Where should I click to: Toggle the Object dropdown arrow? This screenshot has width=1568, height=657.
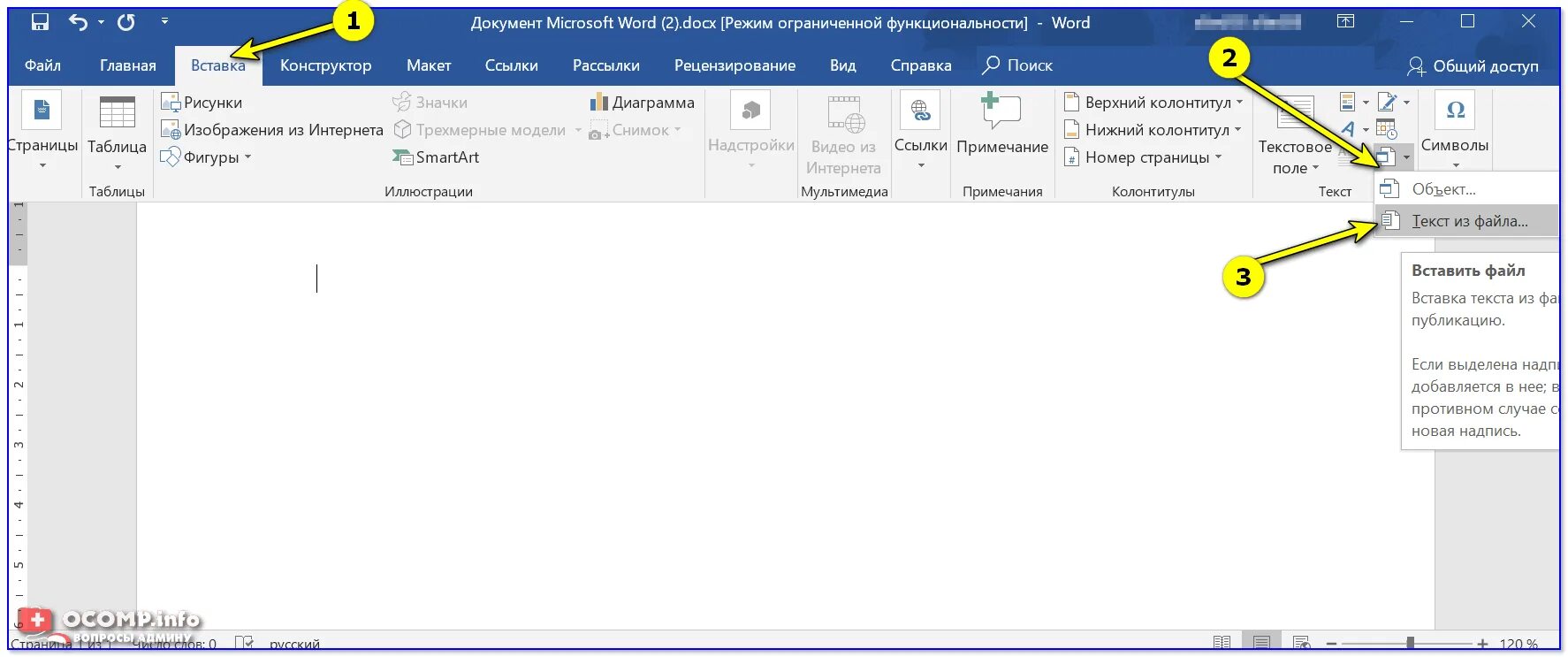pyautogui.click(x=1406, y=157)
